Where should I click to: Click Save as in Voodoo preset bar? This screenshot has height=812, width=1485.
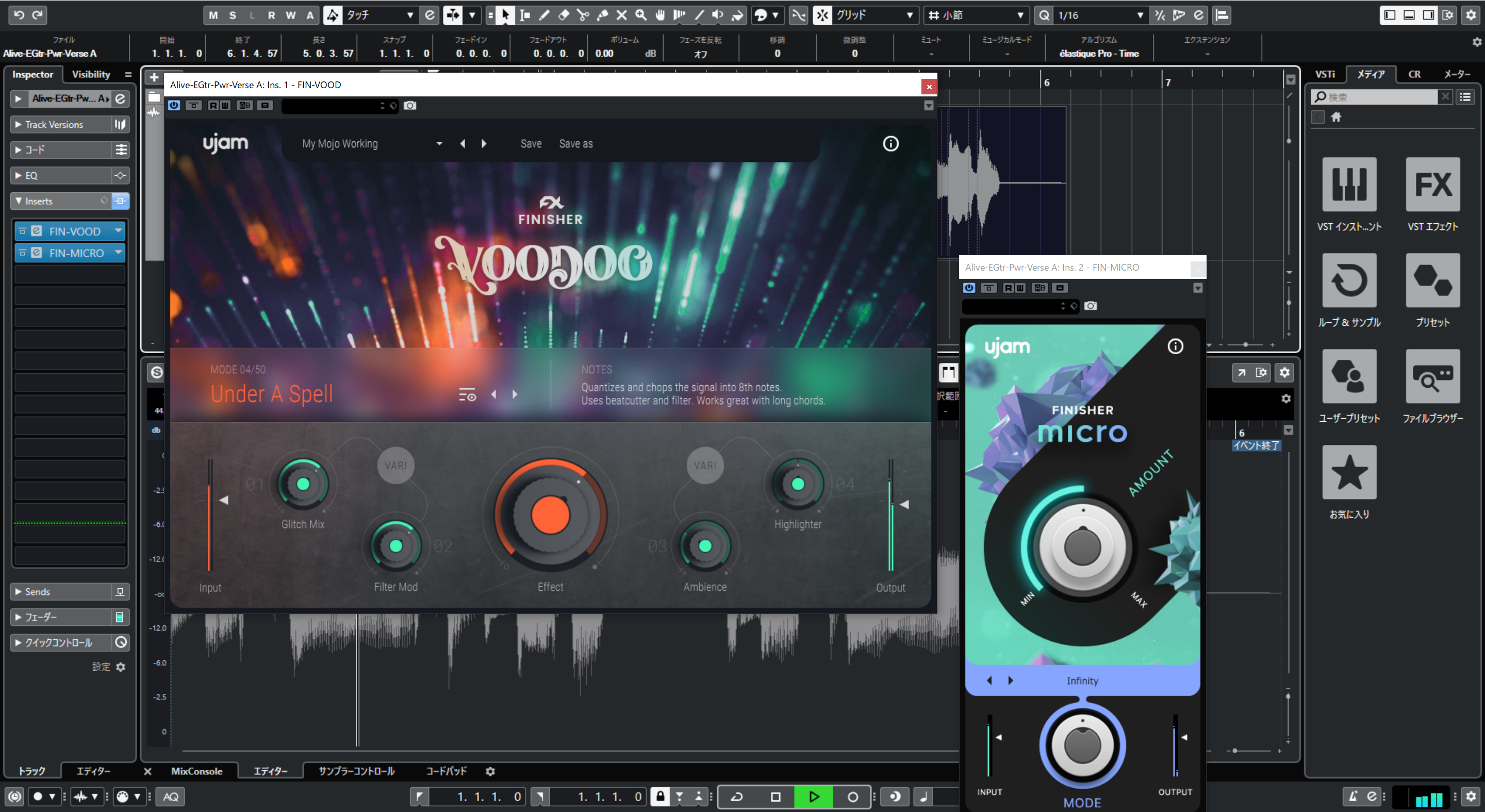[x=575, y=143]
